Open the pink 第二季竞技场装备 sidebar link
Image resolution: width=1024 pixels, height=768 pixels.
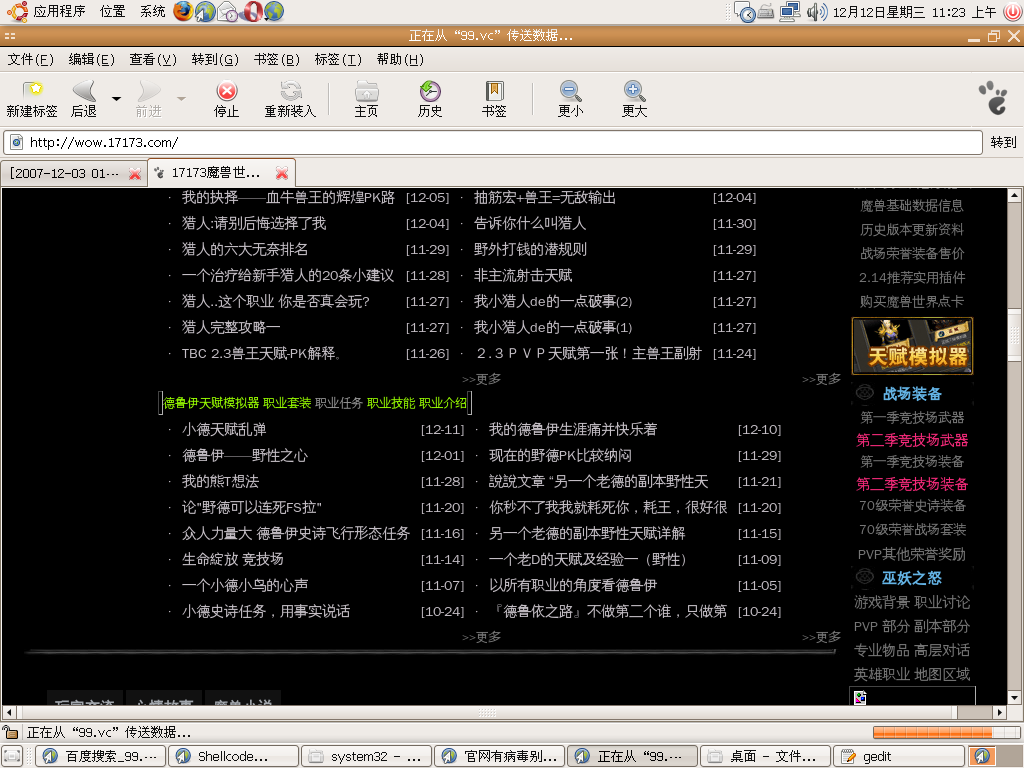912,484
